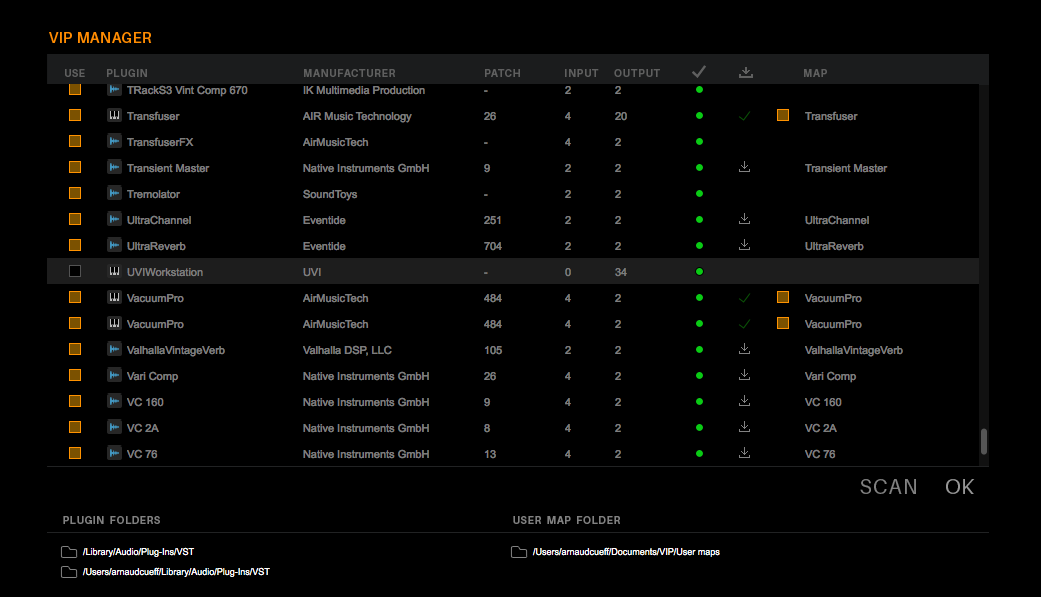The width and height of the screenshot is (1041, 597).
Task: Sort by the MAP column header
Action: [x=815, y=73]
